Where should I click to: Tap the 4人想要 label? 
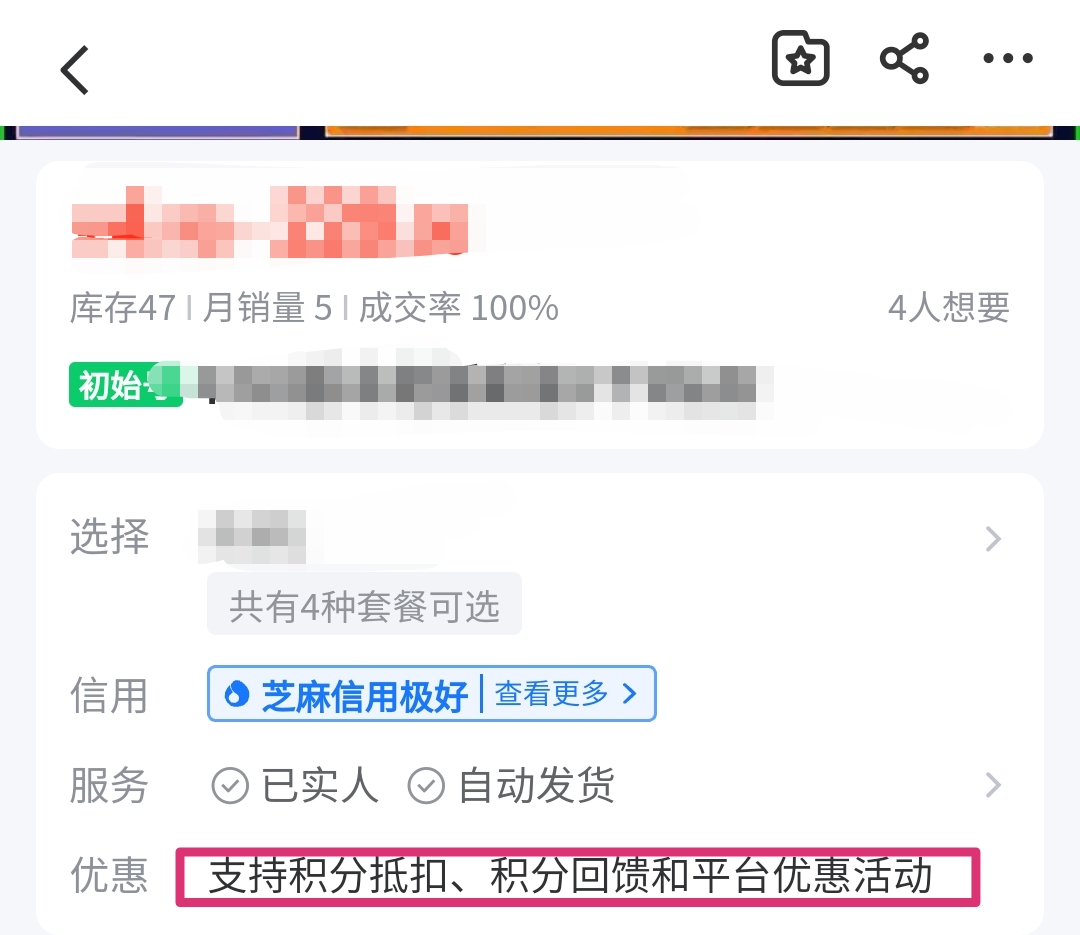coord(948,307)
